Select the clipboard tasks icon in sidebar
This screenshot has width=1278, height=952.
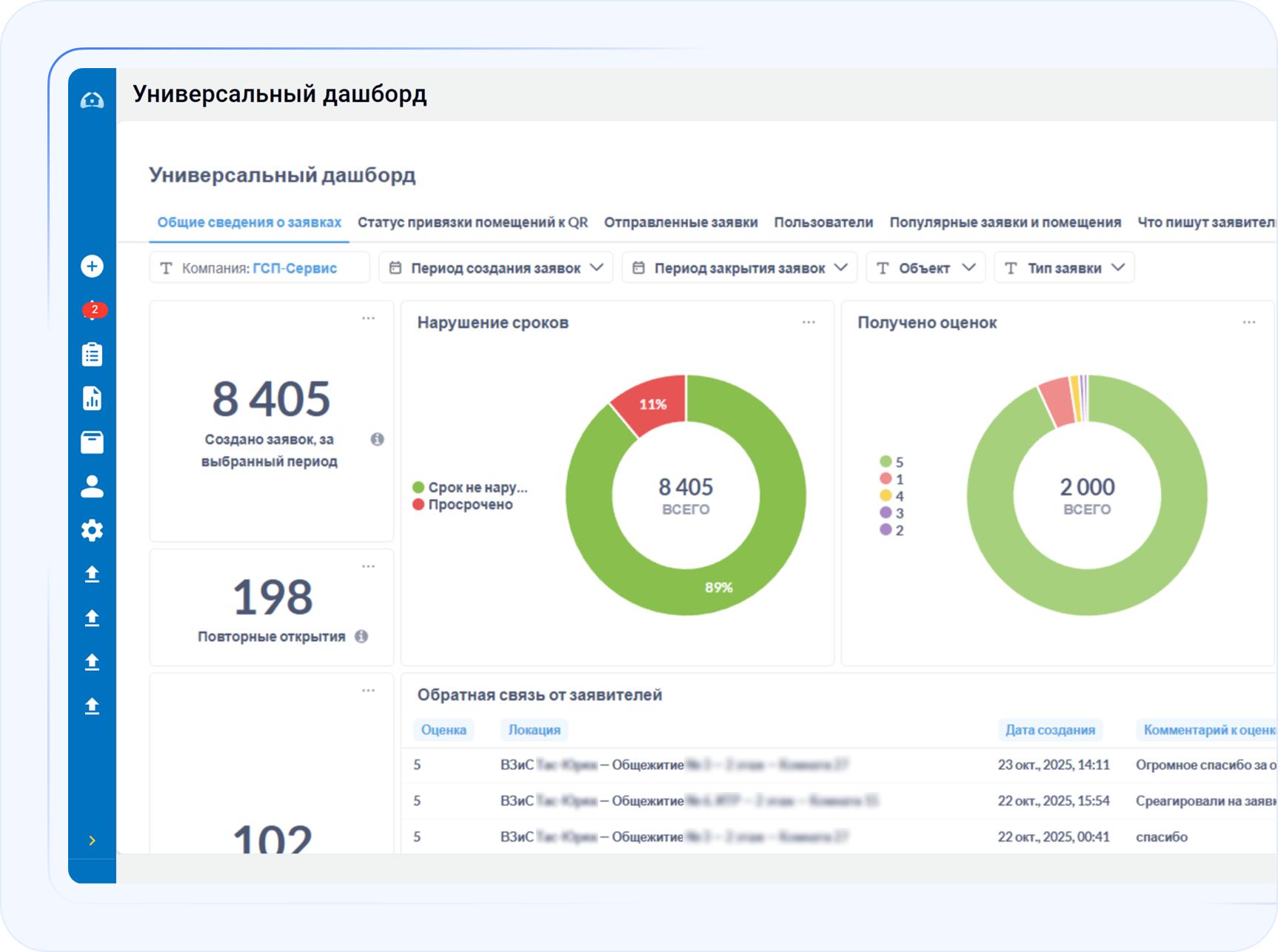pyautogui.click(x=92, y=354)
